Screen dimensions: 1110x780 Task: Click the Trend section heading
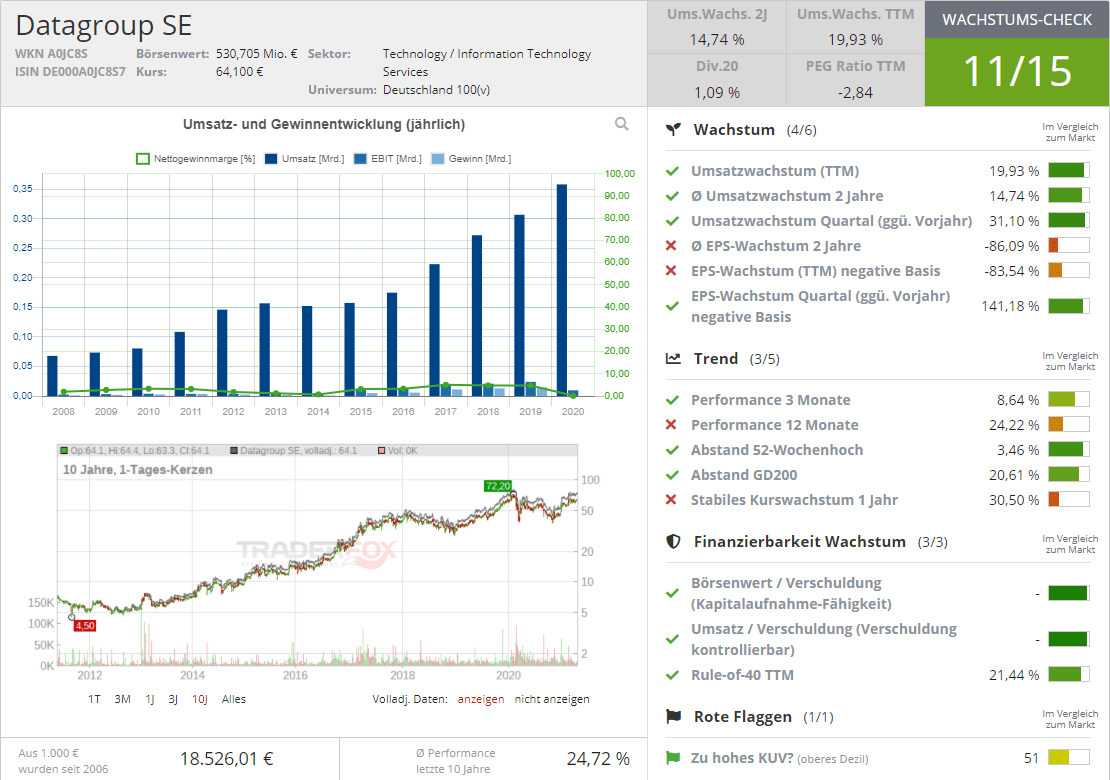(716, 359)
